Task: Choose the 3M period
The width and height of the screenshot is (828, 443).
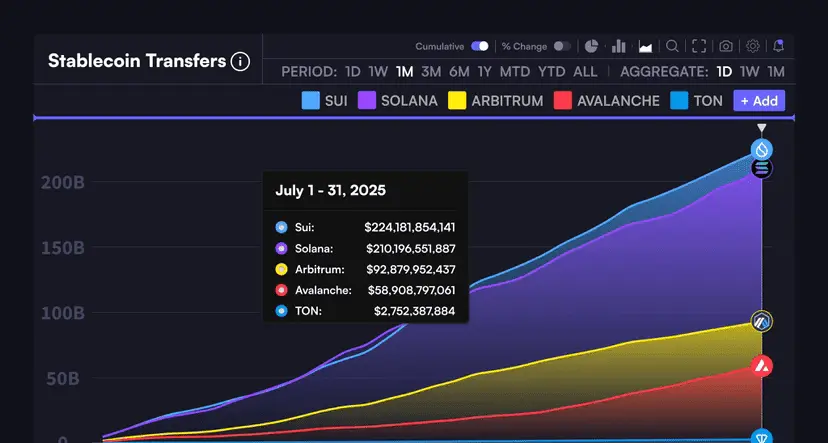Action: coord(431,72)
